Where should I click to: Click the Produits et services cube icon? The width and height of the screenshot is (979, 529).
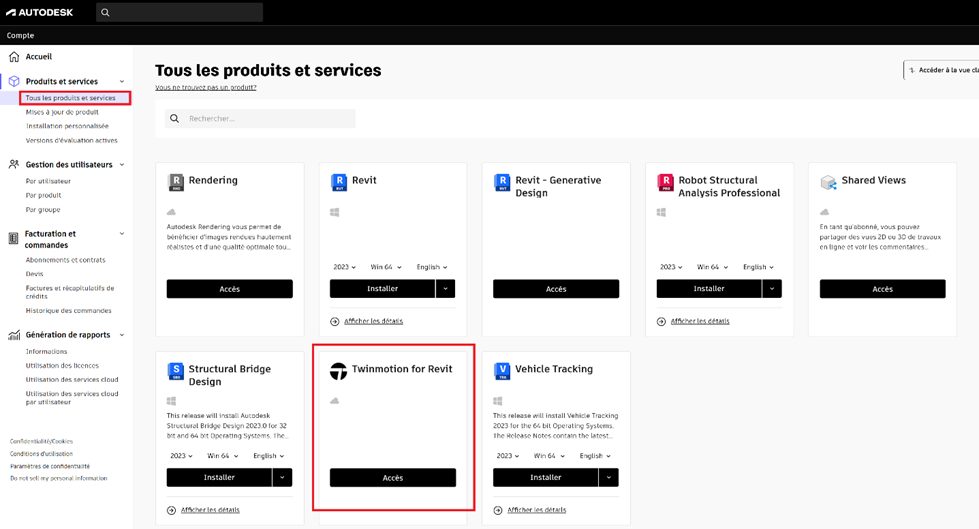tap(14, 81)
